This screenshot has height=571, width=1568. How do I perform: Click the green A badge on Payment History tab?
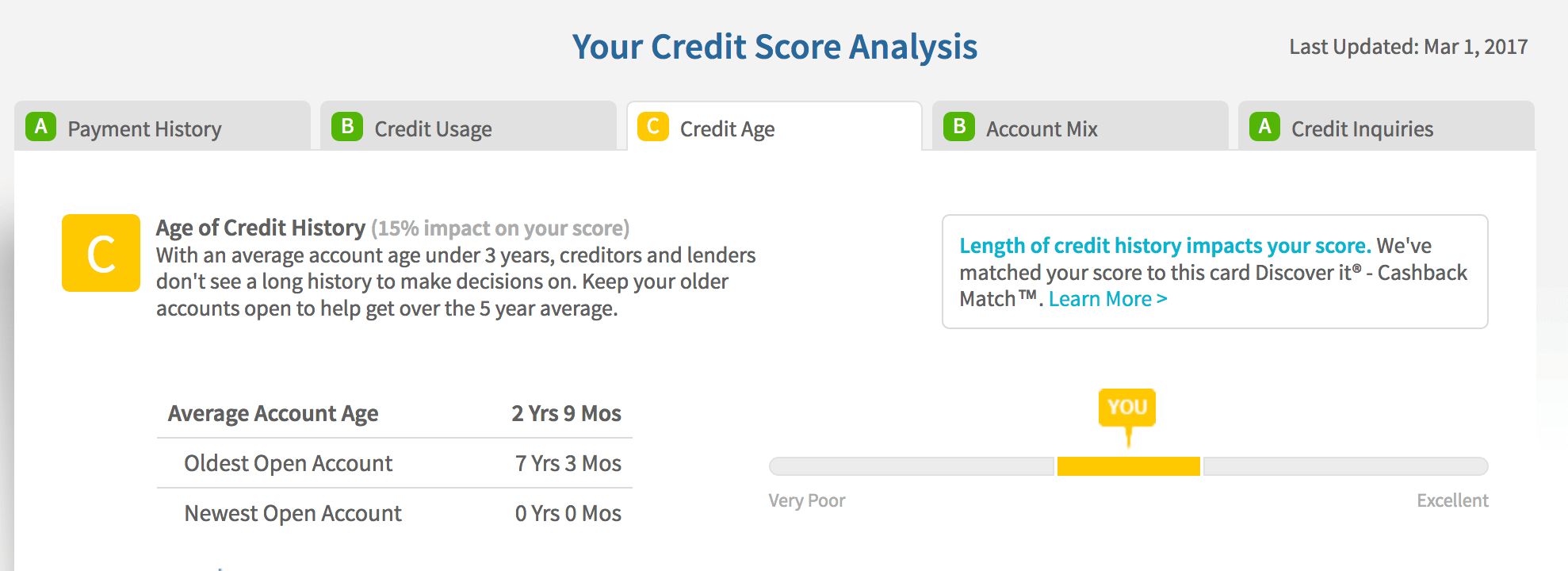click(x=41, y=126)
